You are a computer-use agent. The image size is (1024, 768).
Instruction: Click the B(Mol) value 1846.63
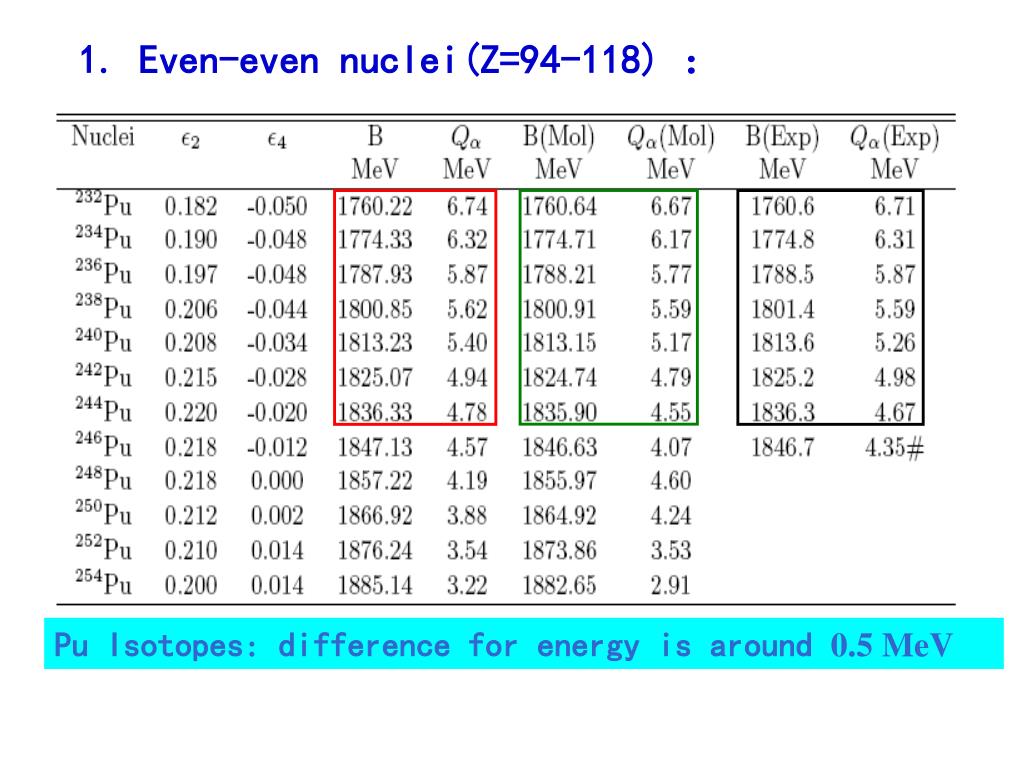click(559, 447)
